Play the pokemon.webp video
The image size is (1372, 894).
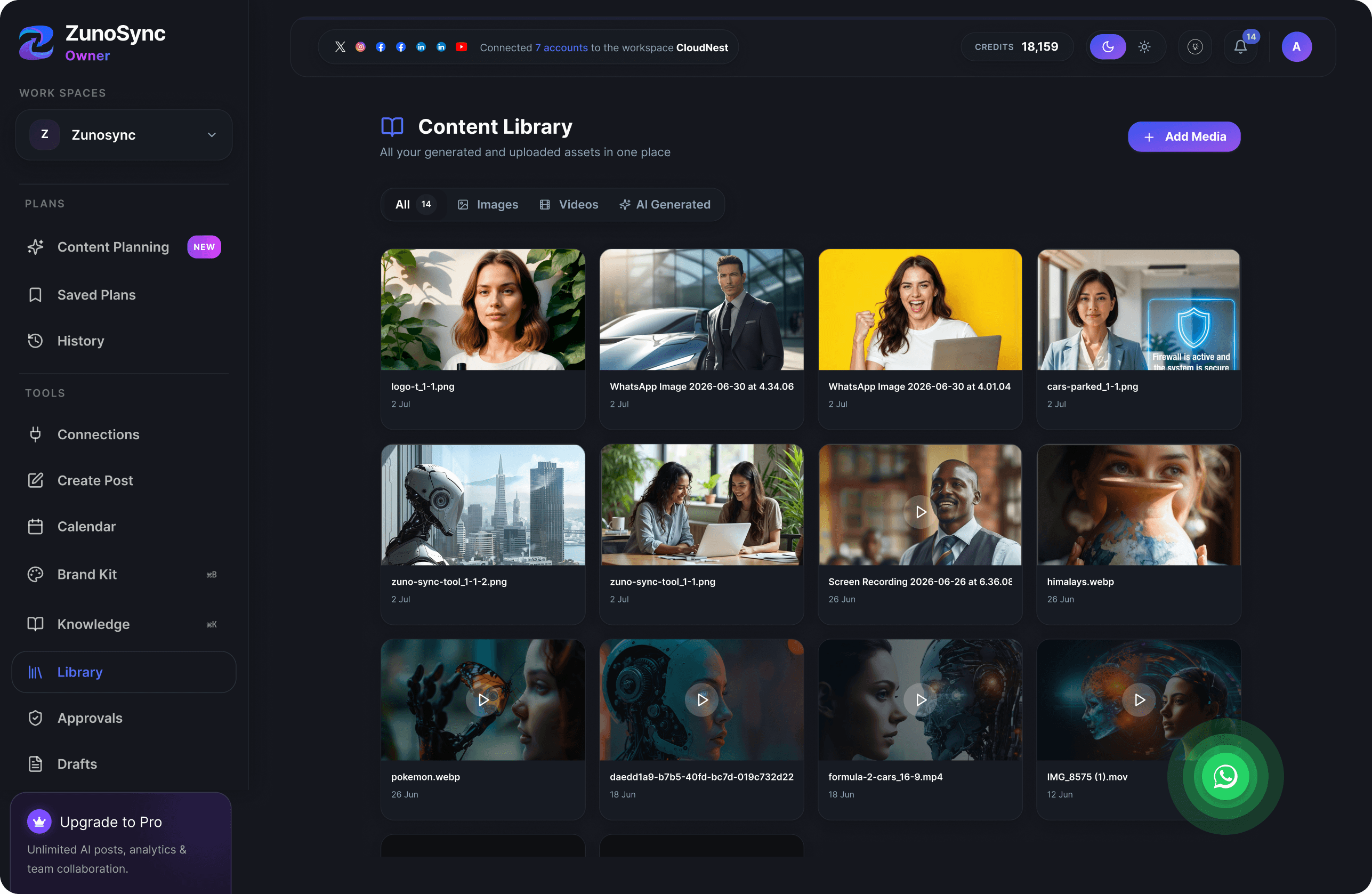[x=482, y=700]
